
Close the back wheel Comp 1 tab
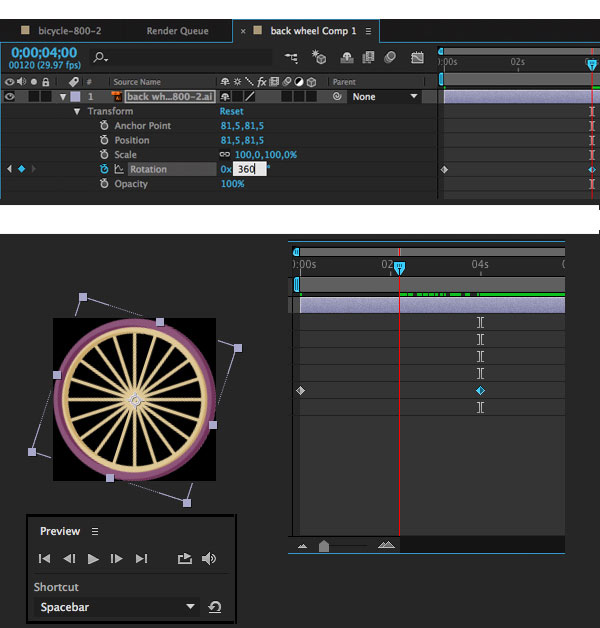(x=243, y=31)
